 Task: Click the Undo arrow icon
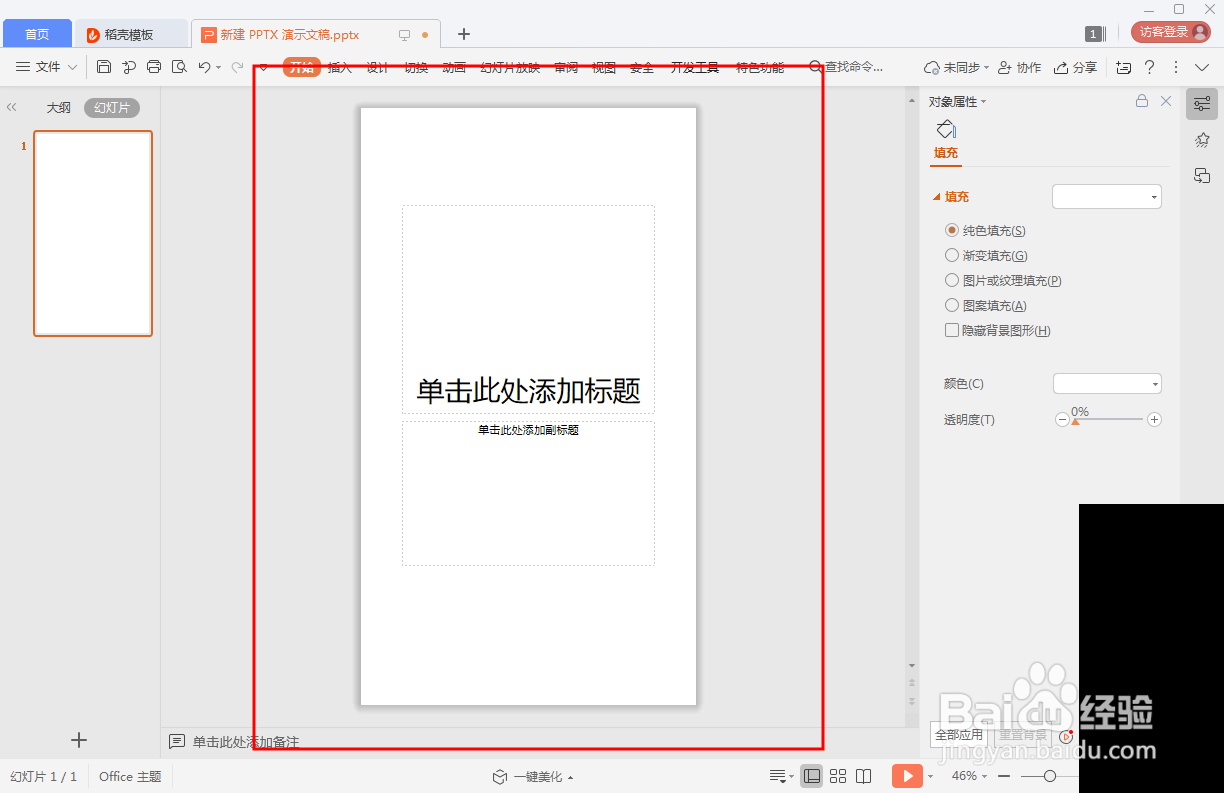(x=204, y=67)
